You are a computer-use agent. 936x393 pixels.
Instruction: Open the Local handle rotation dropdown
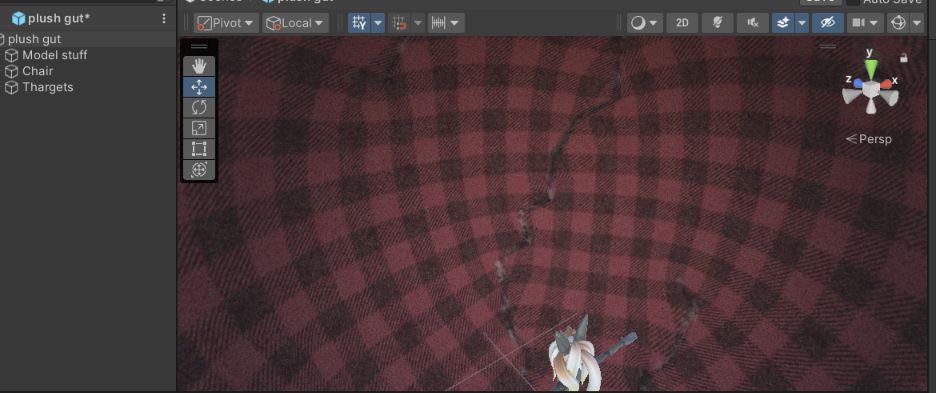[296, 23]
